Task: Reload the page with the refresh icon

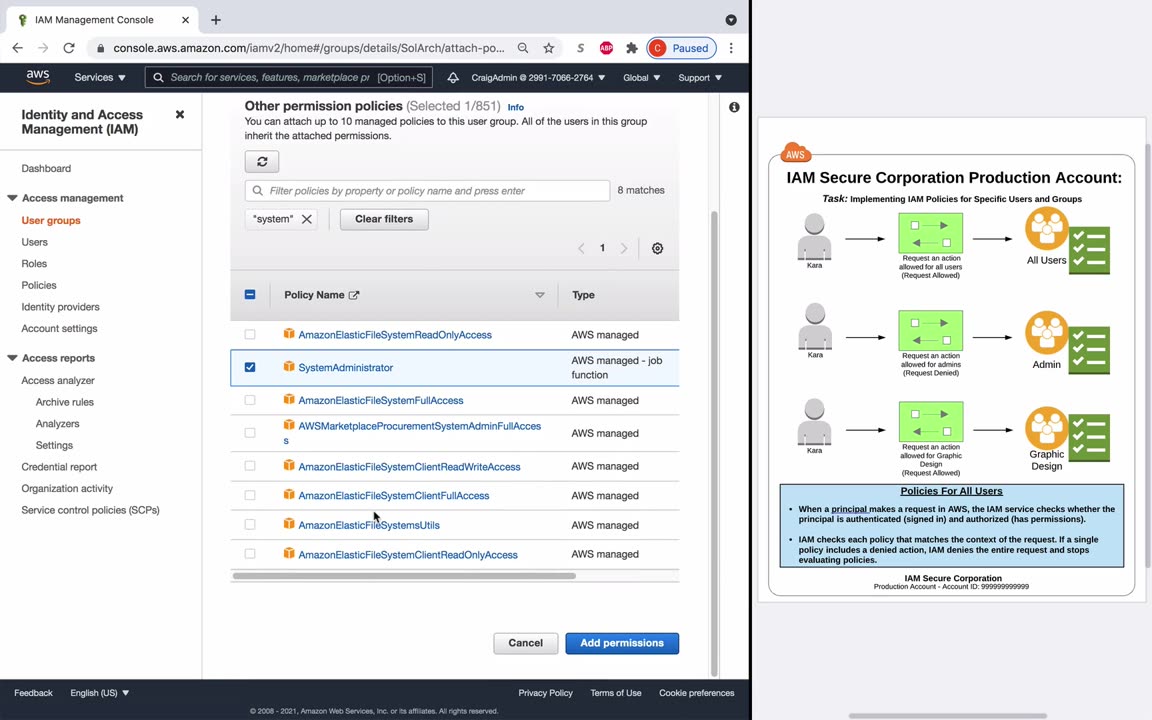Action: pos(69,48)
